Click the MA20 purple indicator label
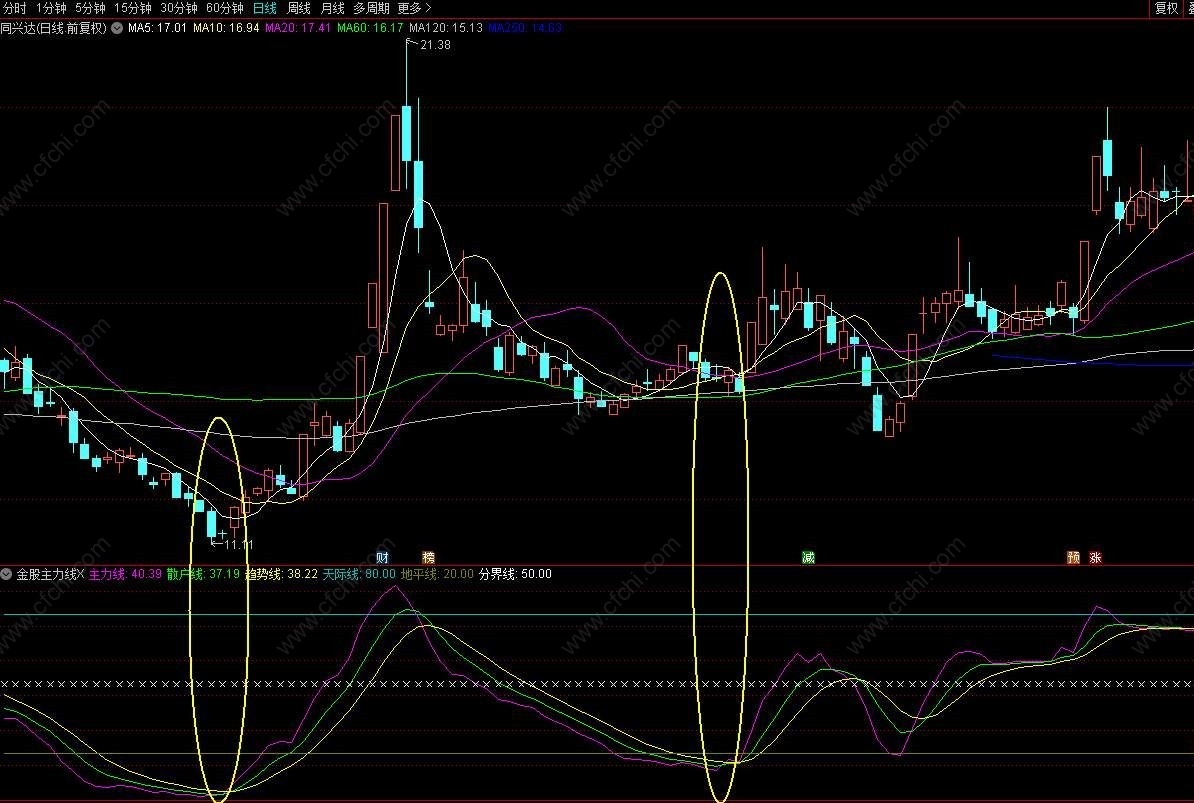 point(298,28)
